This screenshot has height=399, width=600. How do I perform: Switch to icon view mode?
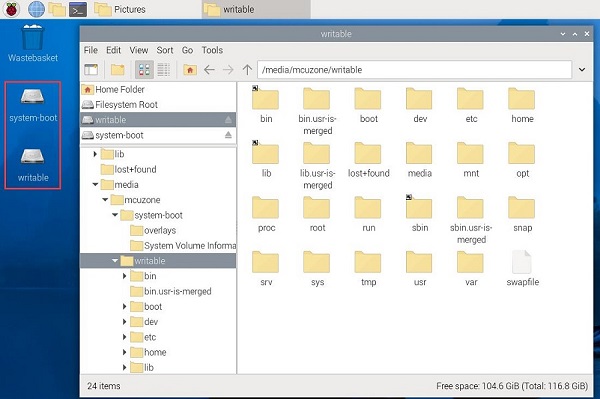click(144, 70)
